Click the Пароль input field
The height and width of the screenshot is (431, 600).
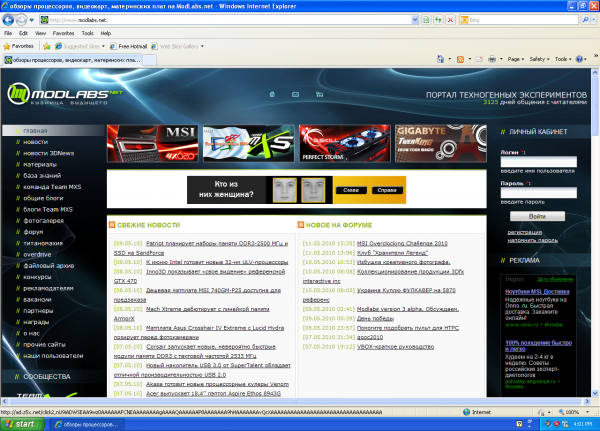point(538,193)
